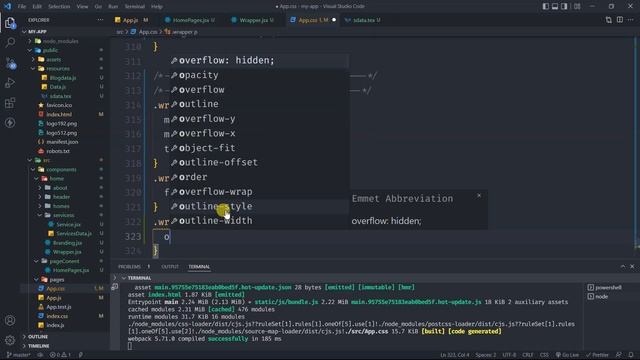Click errors and warnings status item
This screenshot has width=640, height=360.
click(x=60, y=355)
